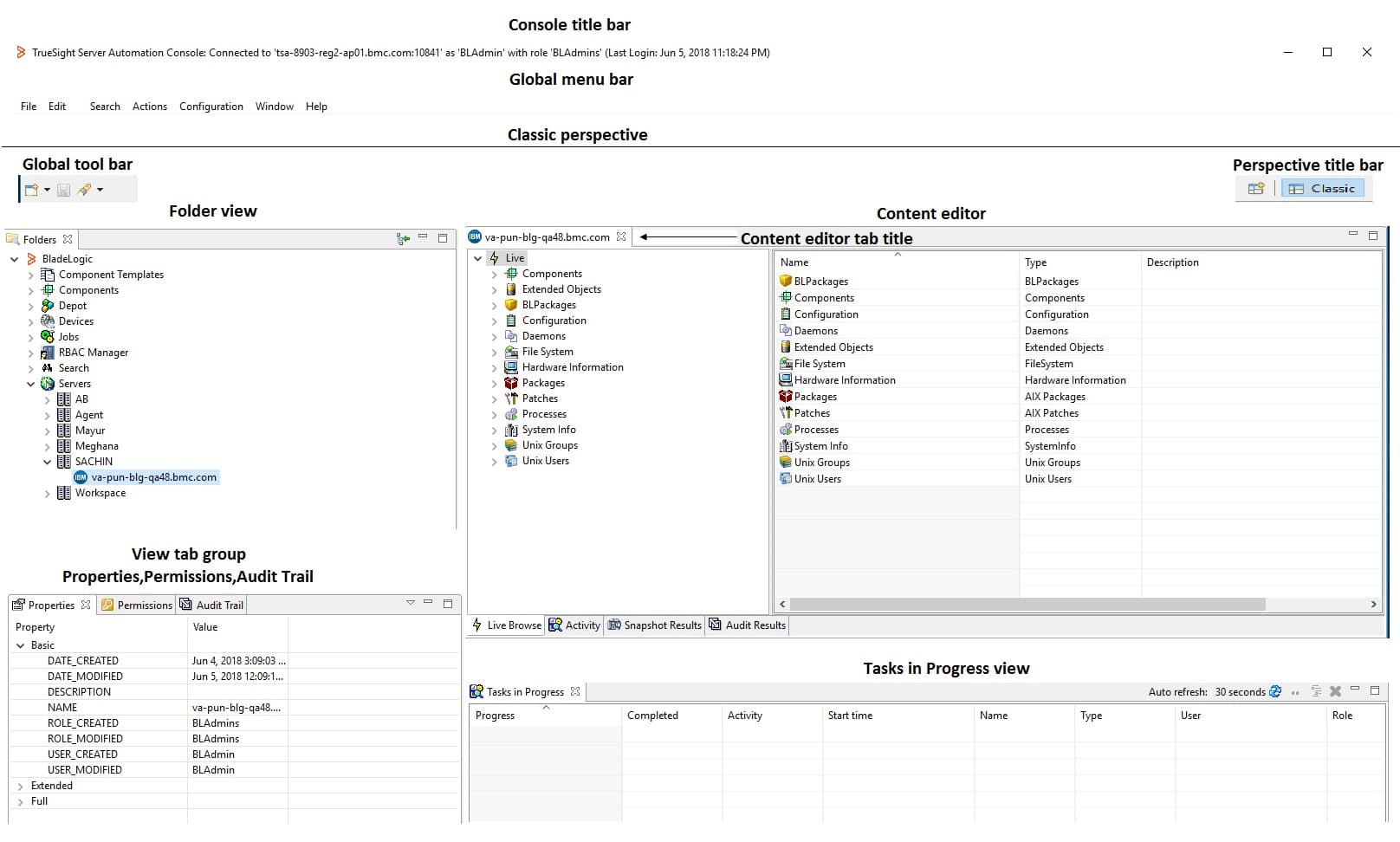Select BLPackages icon in the Live tree
Screen dimensions: 1400x842
pyautogui.click(x=511, y=305)
